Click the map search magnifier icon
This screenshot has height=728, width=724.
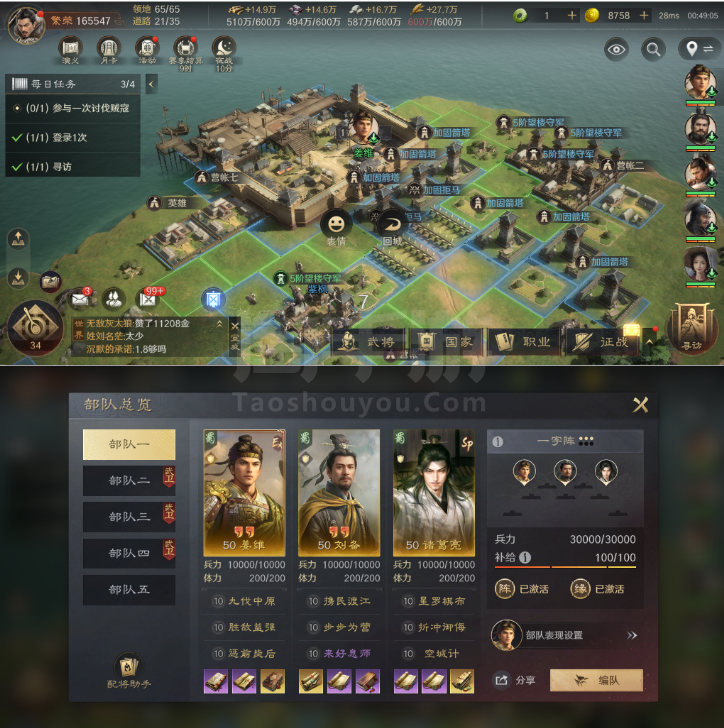tap(653, 49)
